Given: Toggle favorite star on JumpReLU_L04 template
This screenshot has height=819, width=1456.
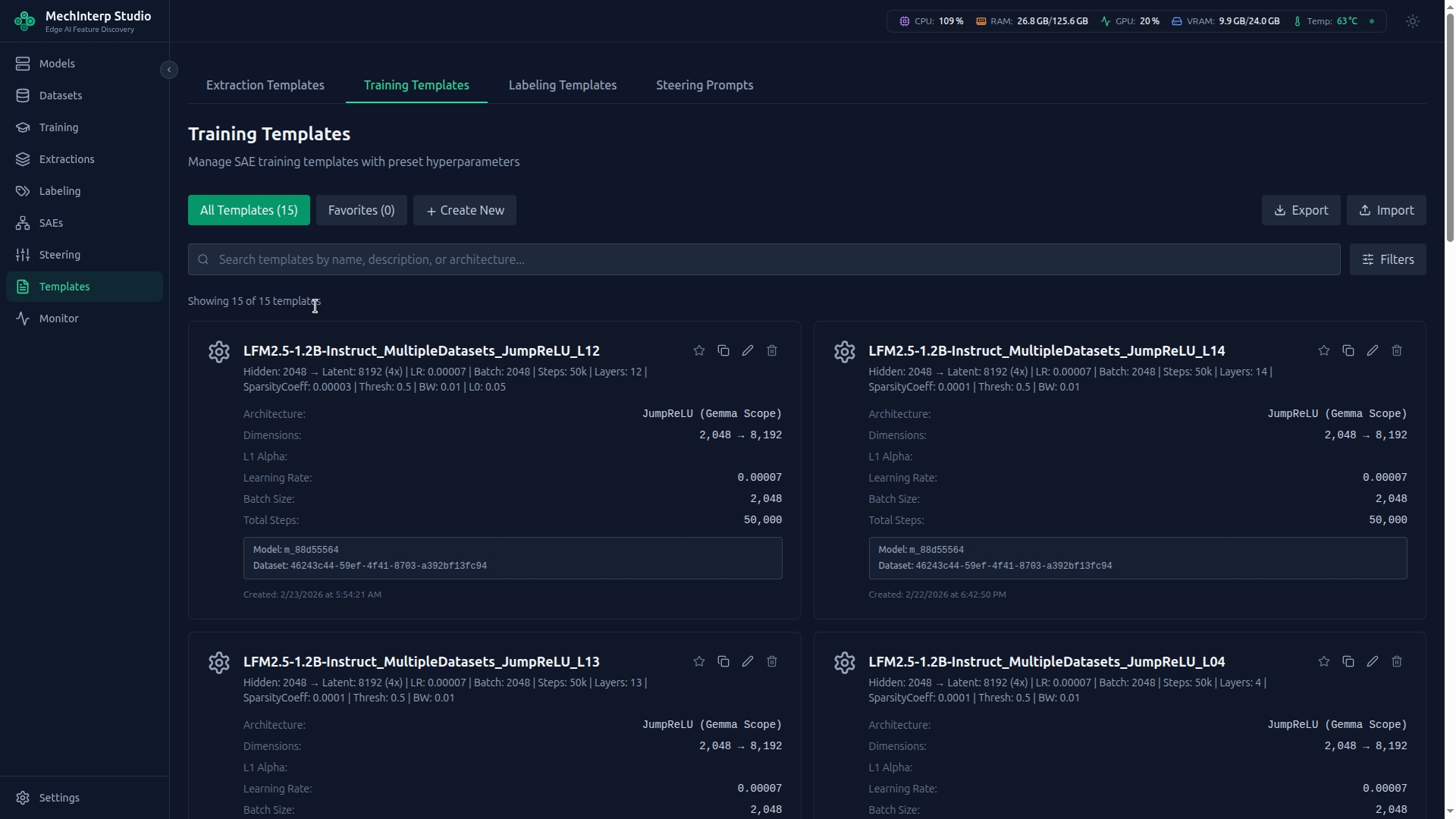Looking at the screenshot, I should (x=1323, y=661).
